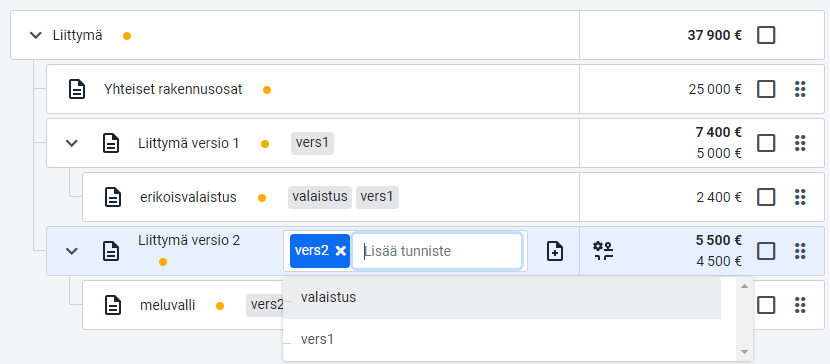Click the add-document icon in Liittymä versio 2 row

555,251
